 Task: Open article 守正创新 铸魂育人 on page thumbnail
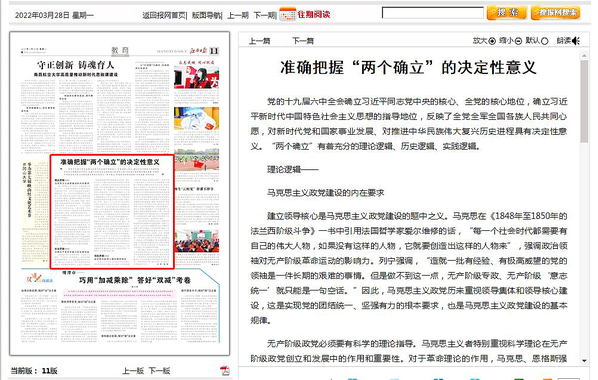point(76,65)
